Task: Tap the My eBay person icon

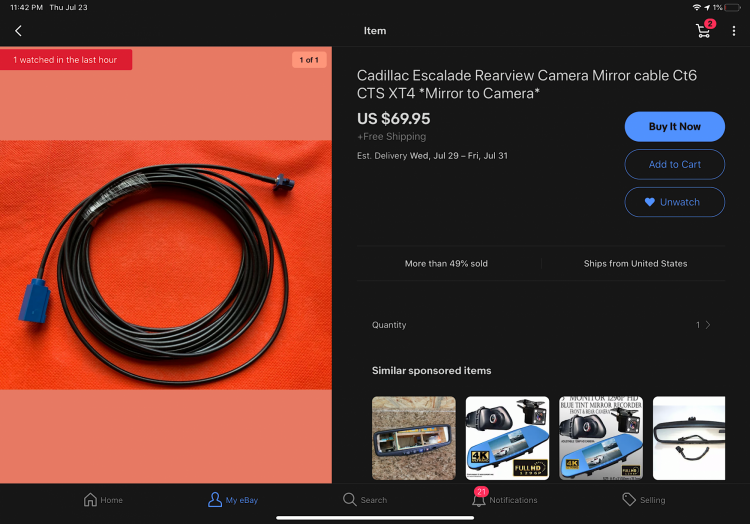Action: coord(215,500)
